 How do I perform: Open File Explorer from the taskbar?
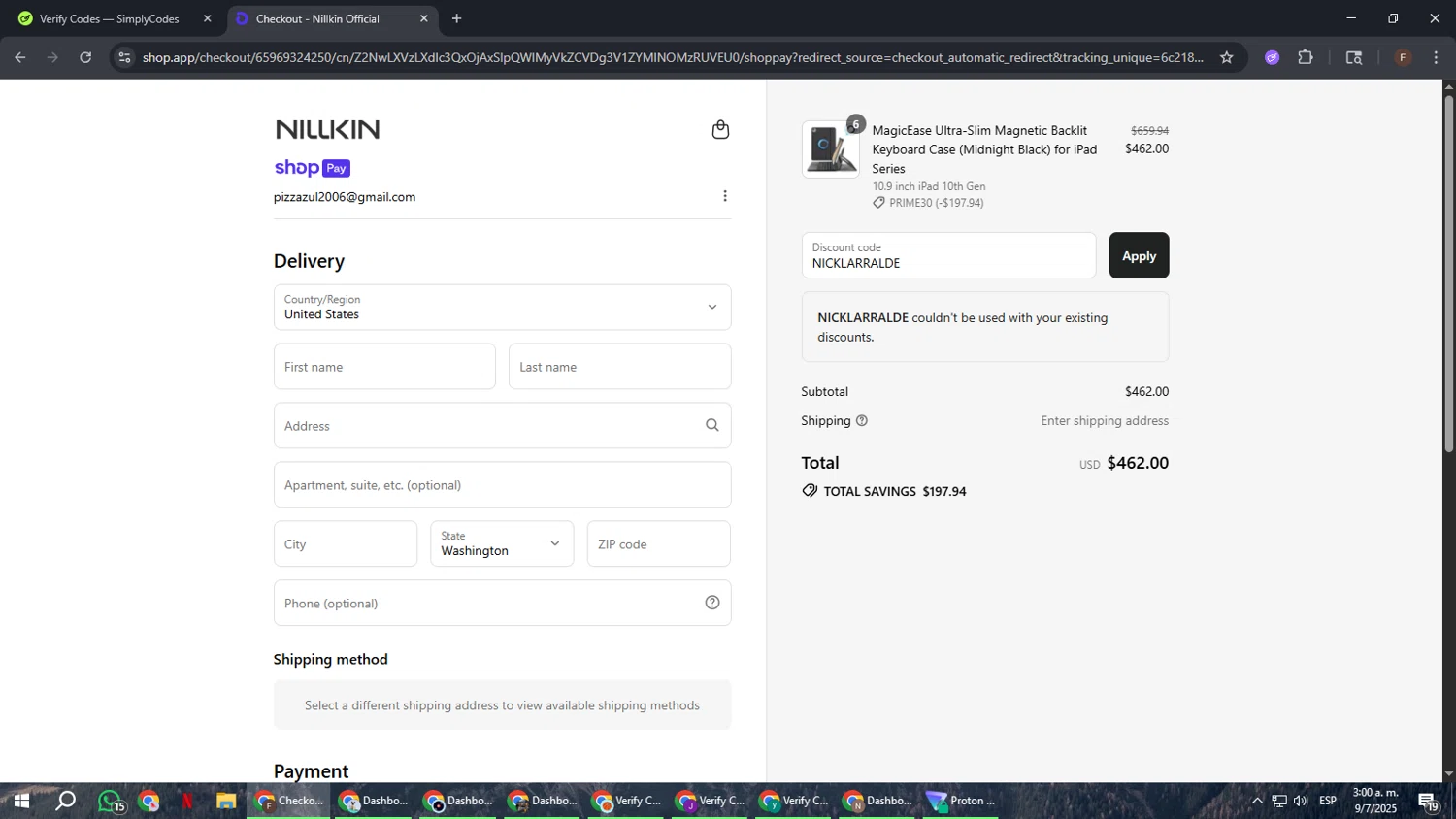pos(226,802)
